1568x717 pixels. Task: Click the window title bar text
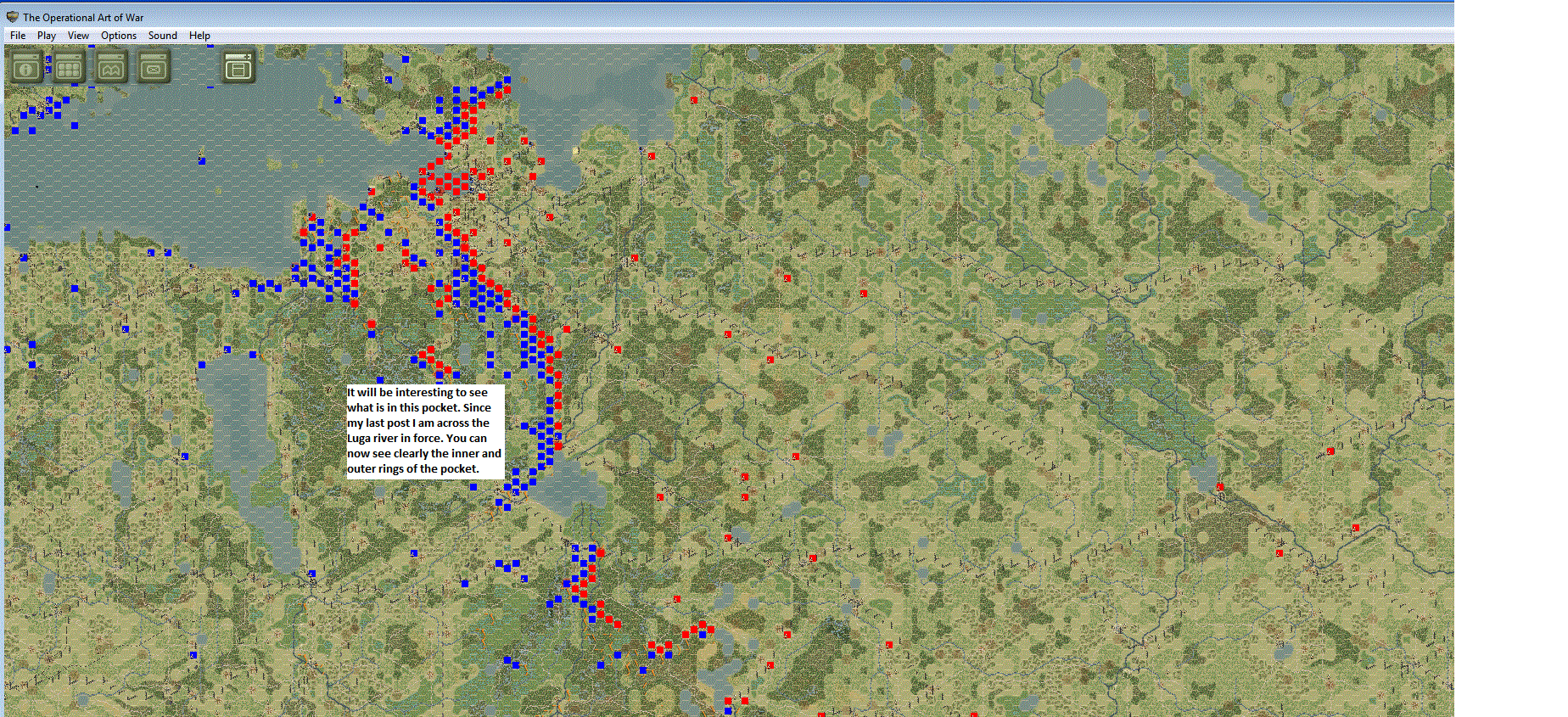[83, 17]
